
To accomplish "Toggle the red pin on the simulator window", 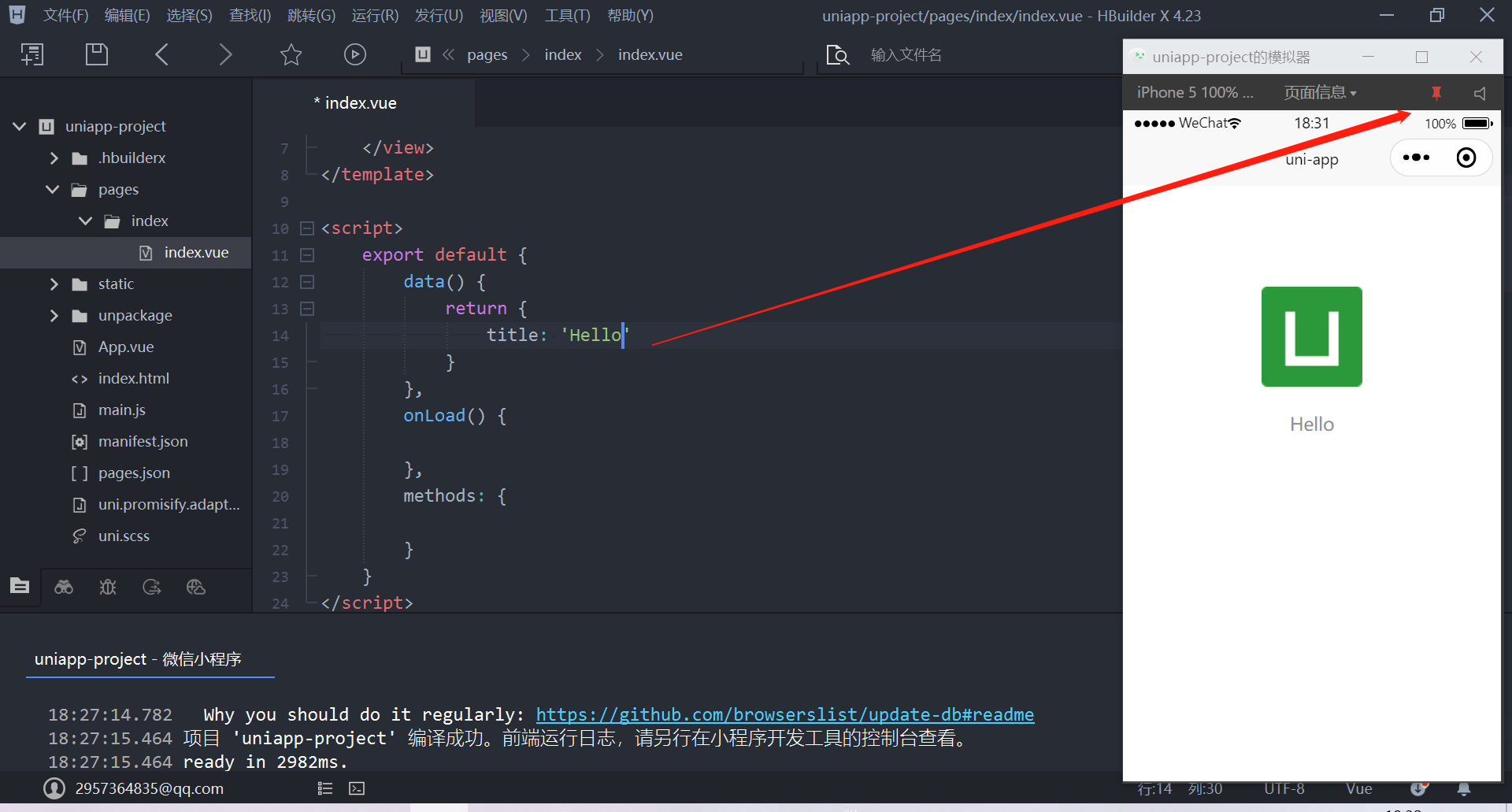I will click(x=1436, y=92).
